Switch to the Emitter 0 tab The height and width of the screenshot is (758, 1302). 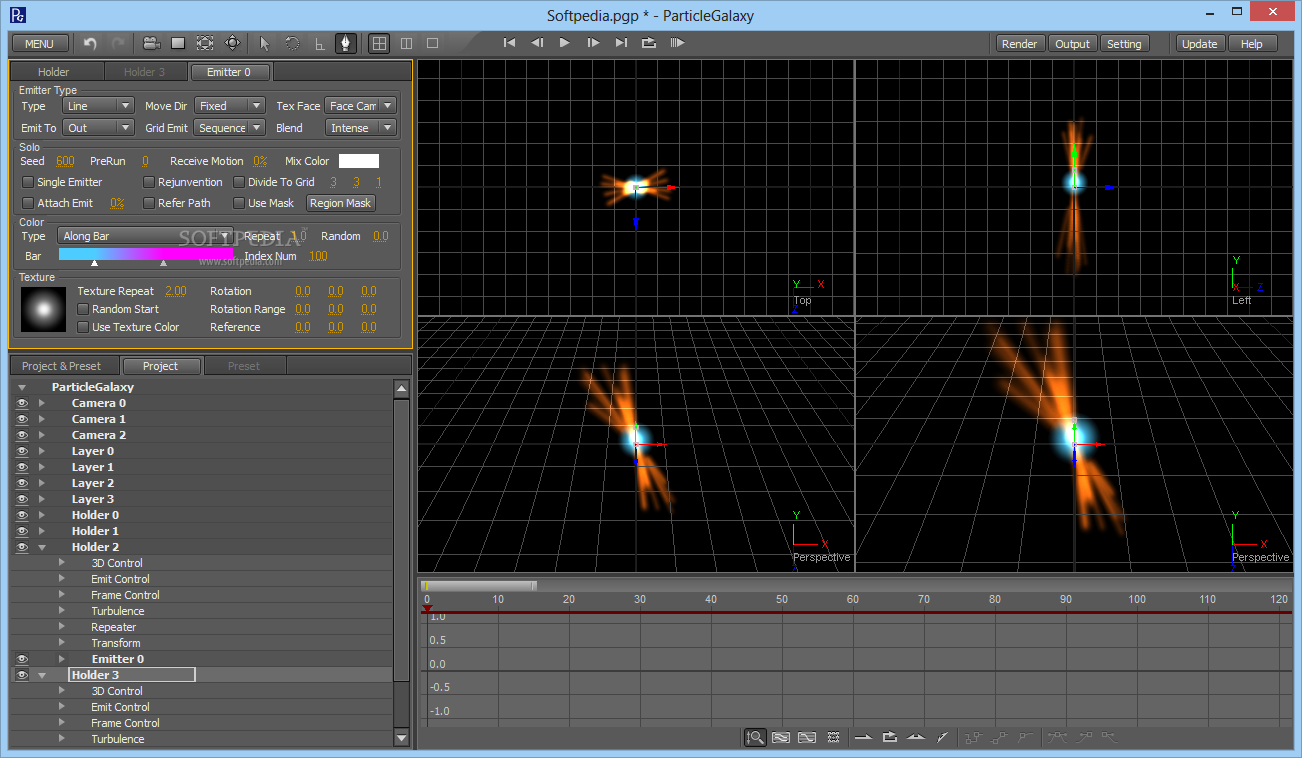coord(229,72)
